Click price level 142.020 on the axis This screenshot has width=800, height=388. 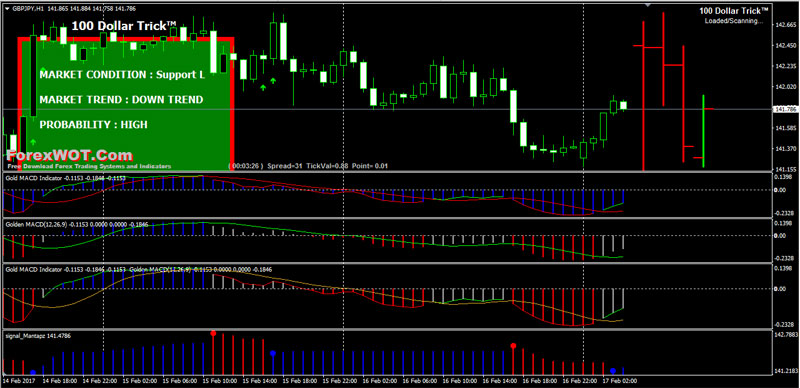tap(786, 87)
